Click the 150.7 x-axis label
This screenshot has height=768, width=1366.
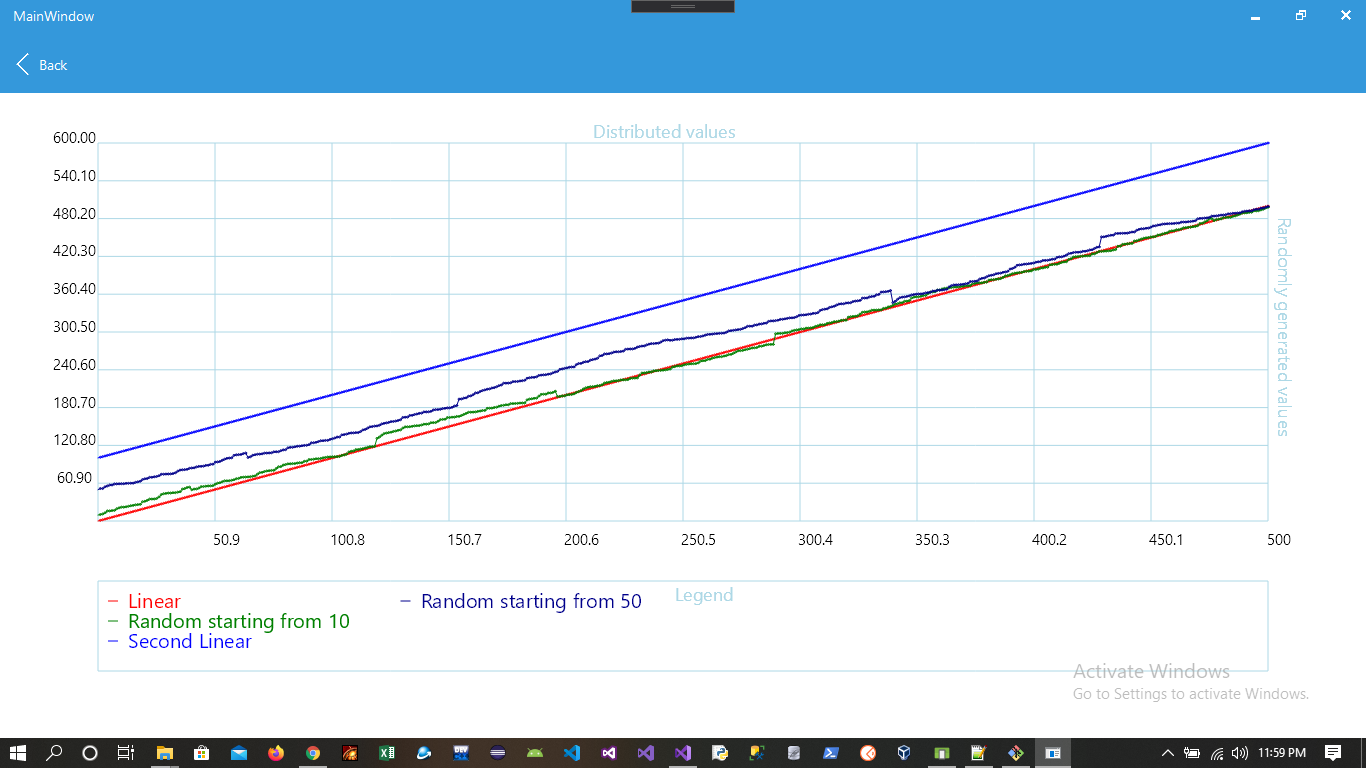click(x=465, y=540)
